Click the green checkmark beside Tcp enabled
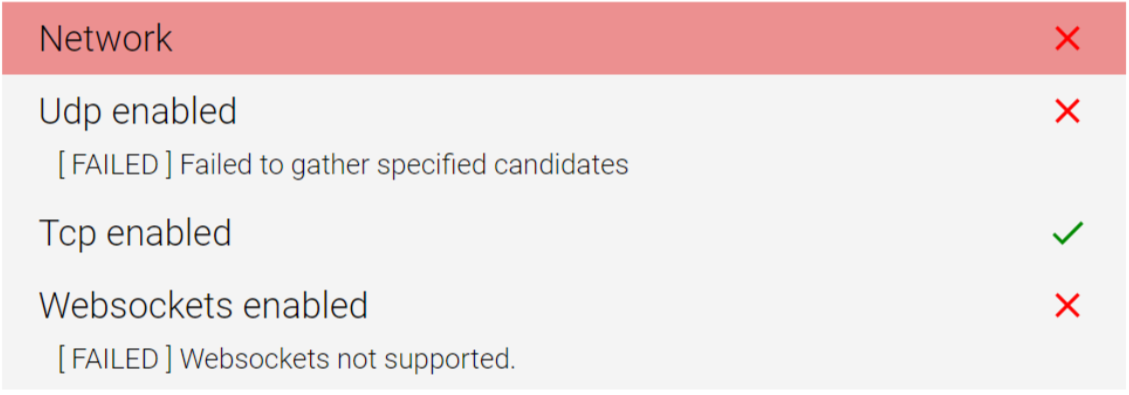 point(1067,233)
